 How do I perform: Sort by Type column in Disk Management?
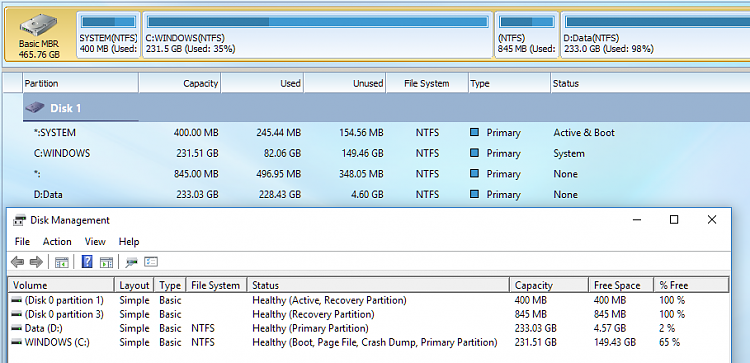(170, 286)
